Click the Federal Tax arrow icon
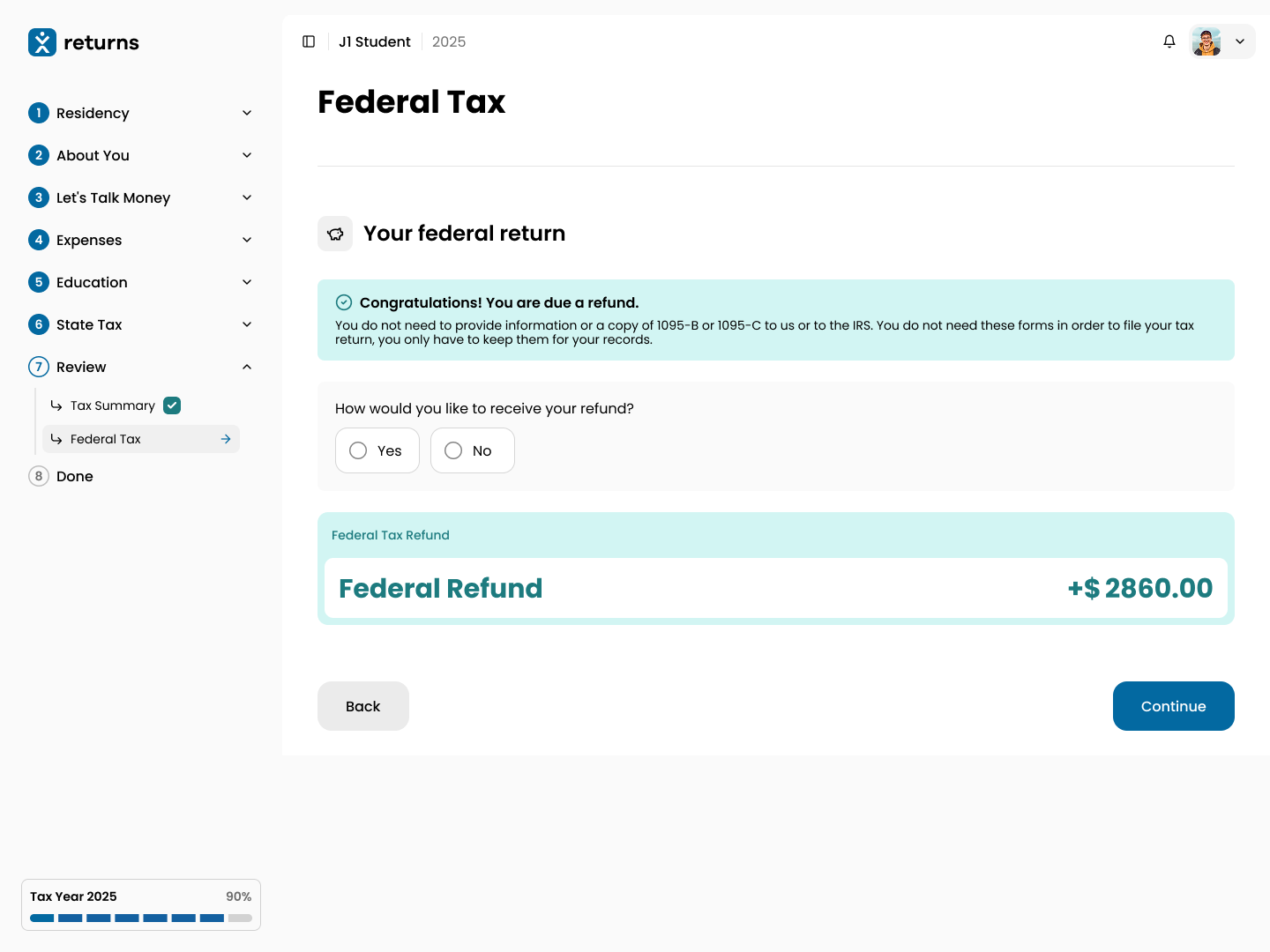 tap(226, 439)
